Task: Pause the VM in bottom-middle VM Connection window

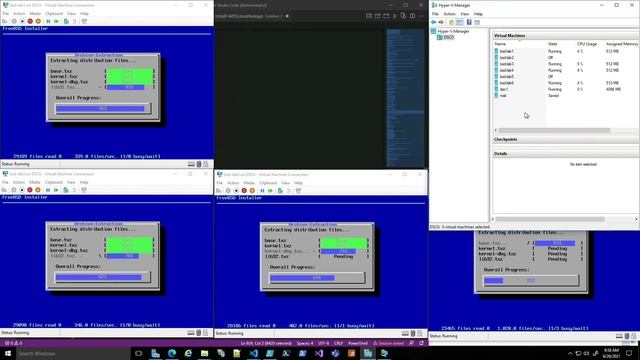Action: point(262,191)
